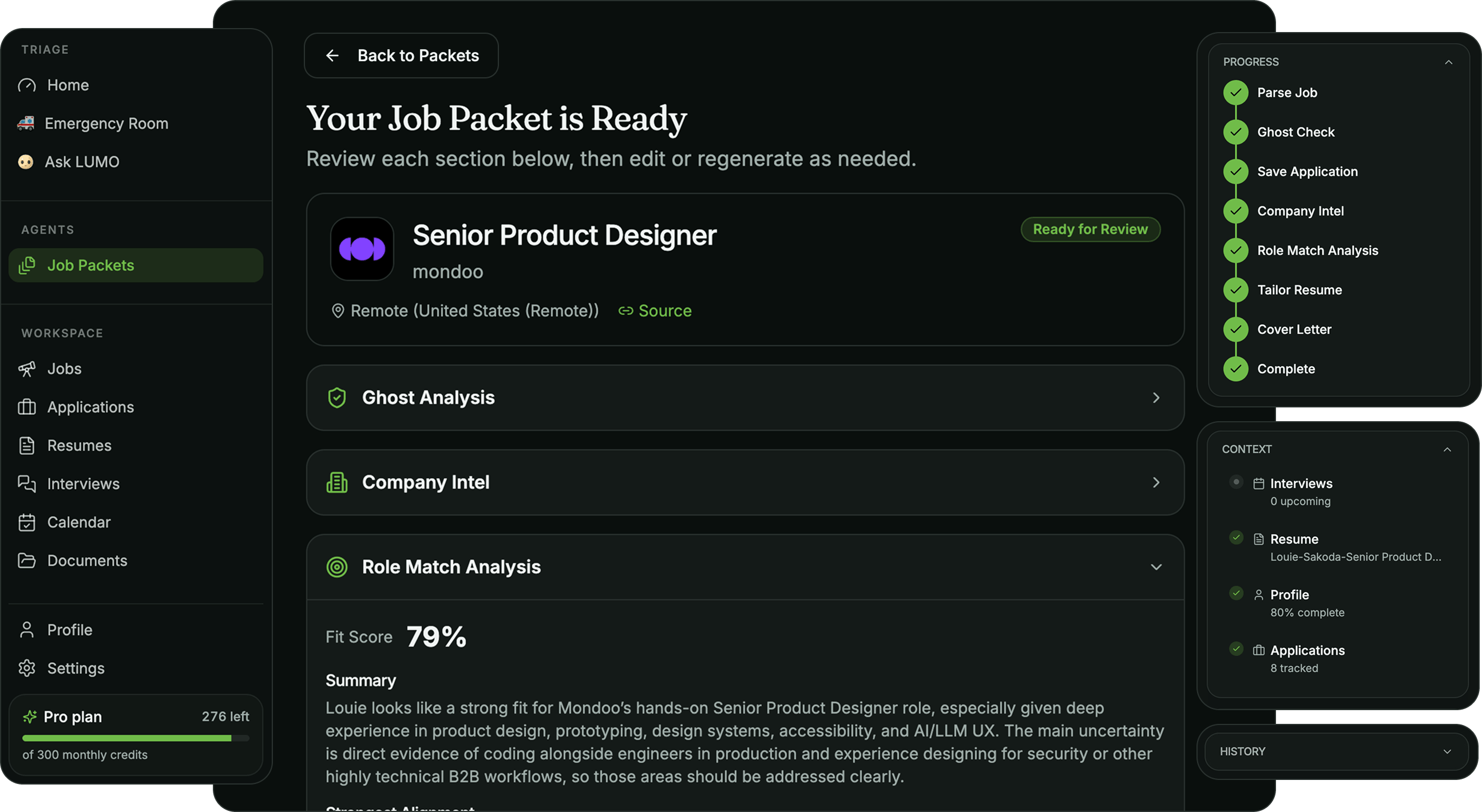Click the Back to Packets button
The height and width of the screenshot is (812, 1482).
tap(401, 56)
